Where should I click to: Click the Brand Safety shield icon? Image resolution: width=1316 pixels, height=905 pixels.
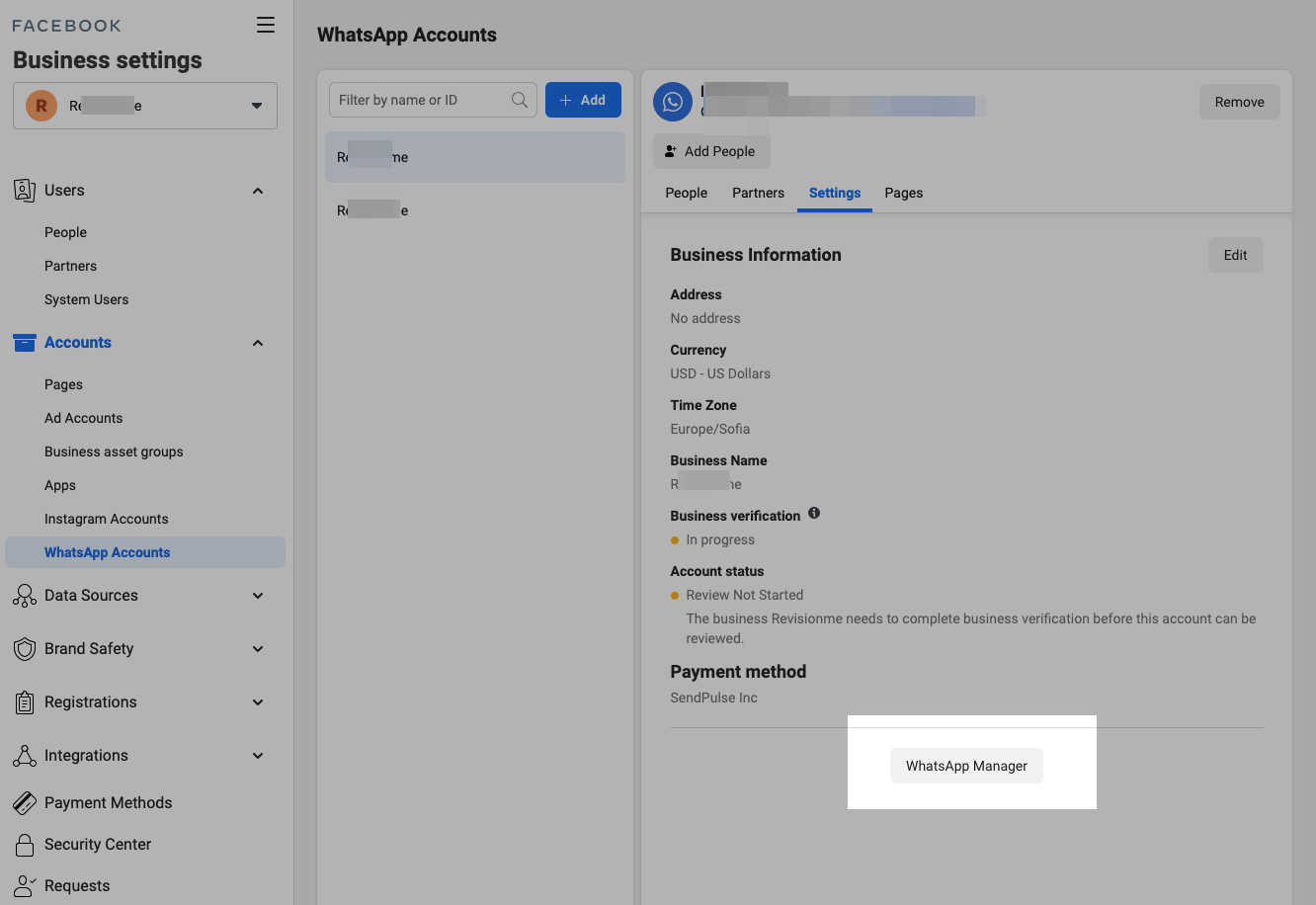click(25, 649)
